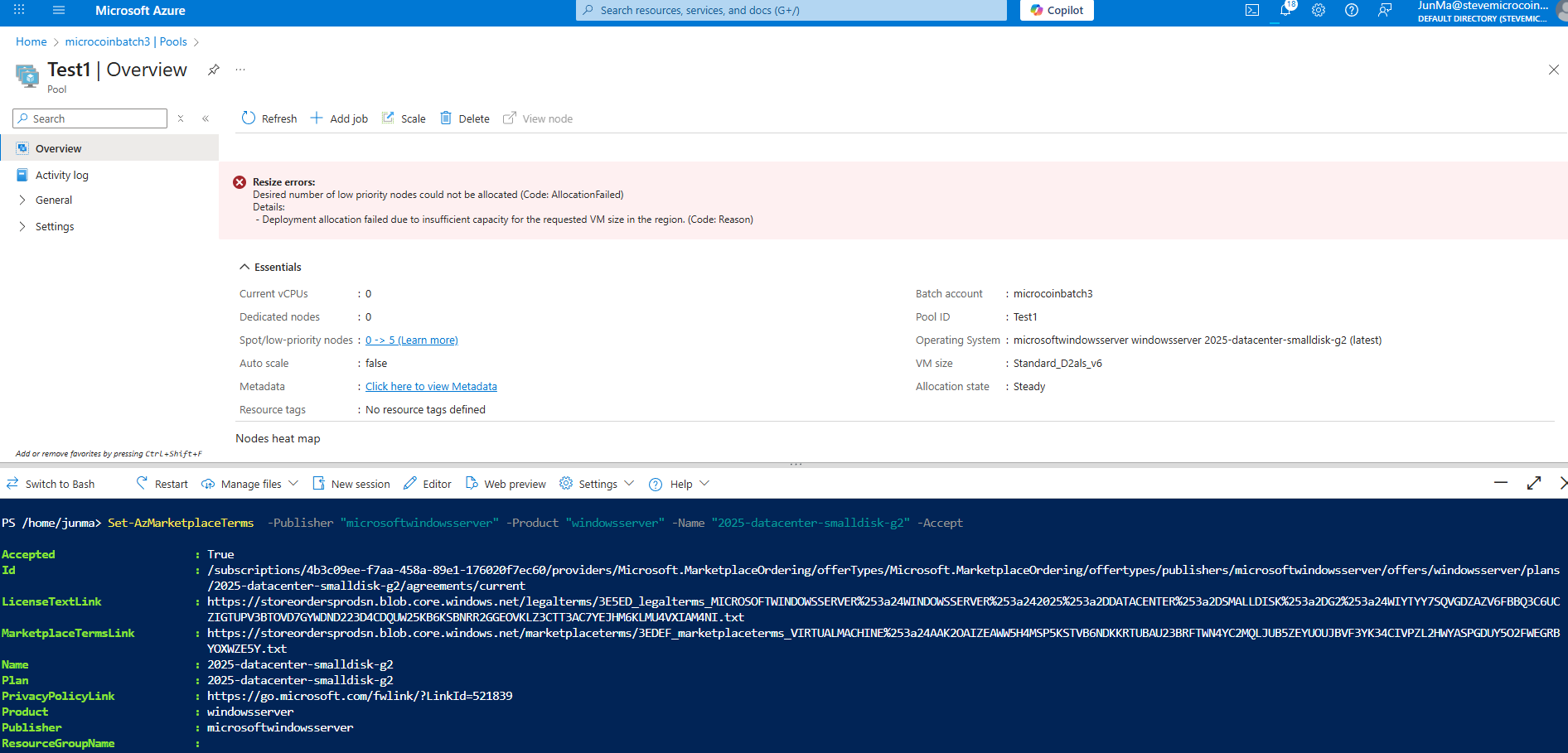Image resolution: width=1568 pixels, height=753 pixels.
Task: Focus the sidebar Search field
Action: (x=90, y=118)
